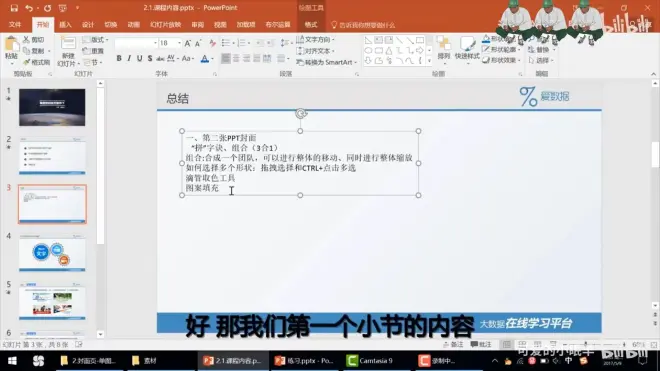Select the right triangle shape in gallery
The width and height of the screenshot is (660, 371).
[x=368, y=40]
